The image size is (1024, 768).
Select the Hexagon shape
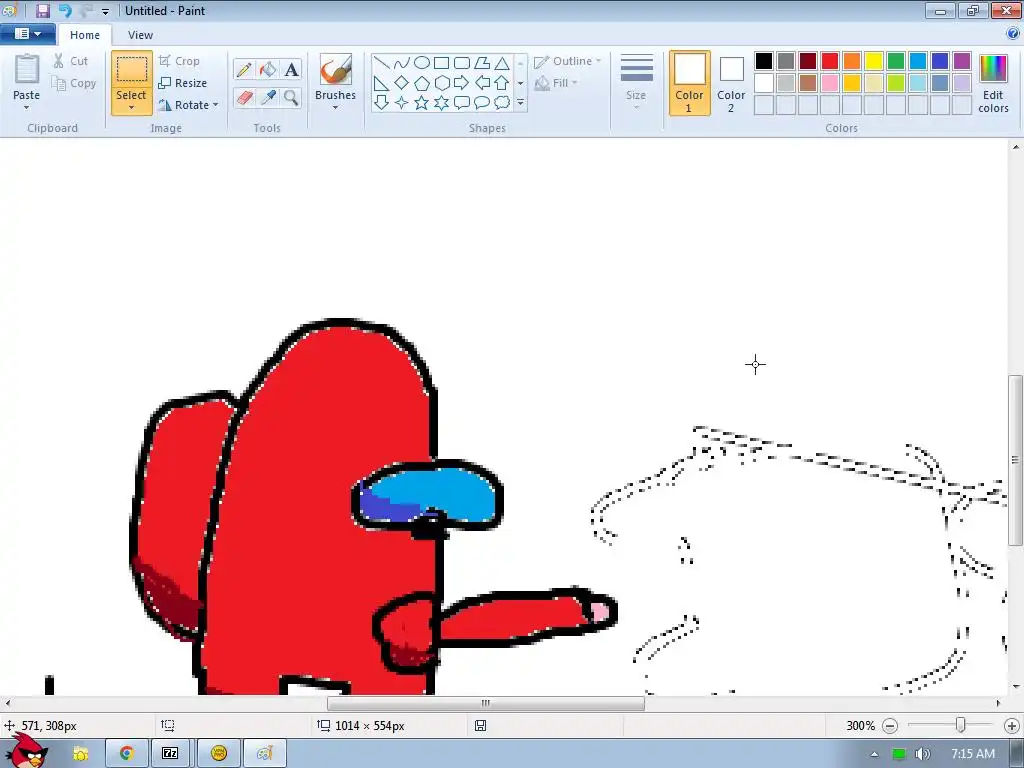click(x=442, y=83)
